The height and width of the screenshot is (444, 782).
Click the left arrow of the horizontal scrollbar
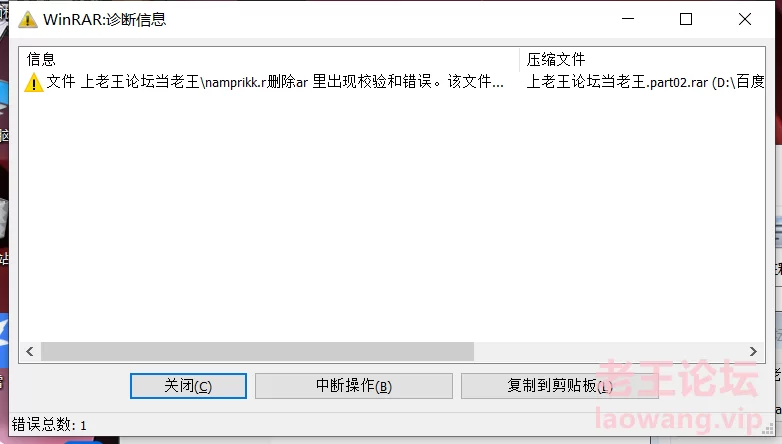tap(30, 352)
